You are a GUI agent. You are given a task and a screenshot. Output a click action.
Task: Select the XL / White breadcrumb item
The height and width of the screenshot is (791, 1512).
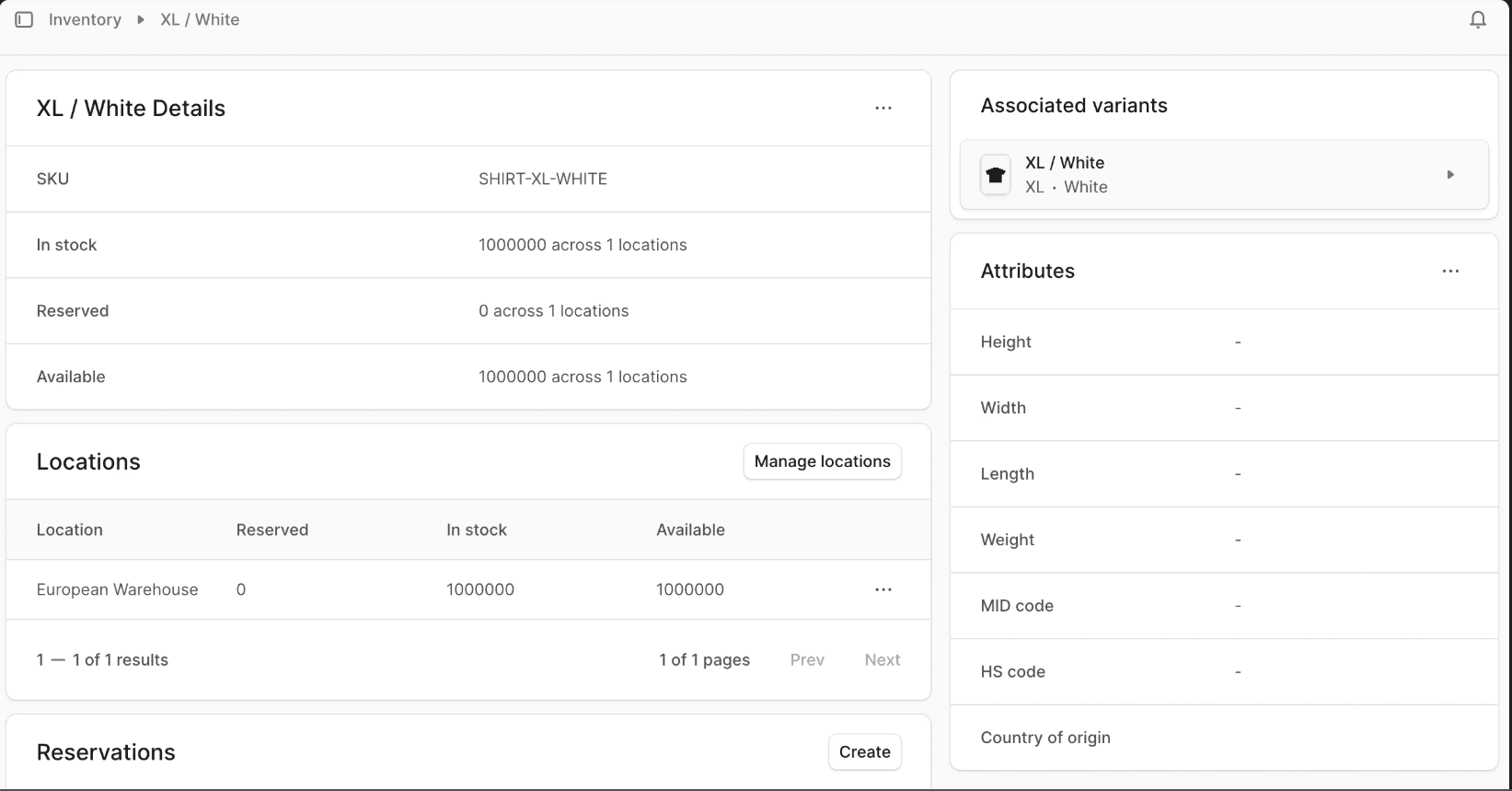(200, 19)
